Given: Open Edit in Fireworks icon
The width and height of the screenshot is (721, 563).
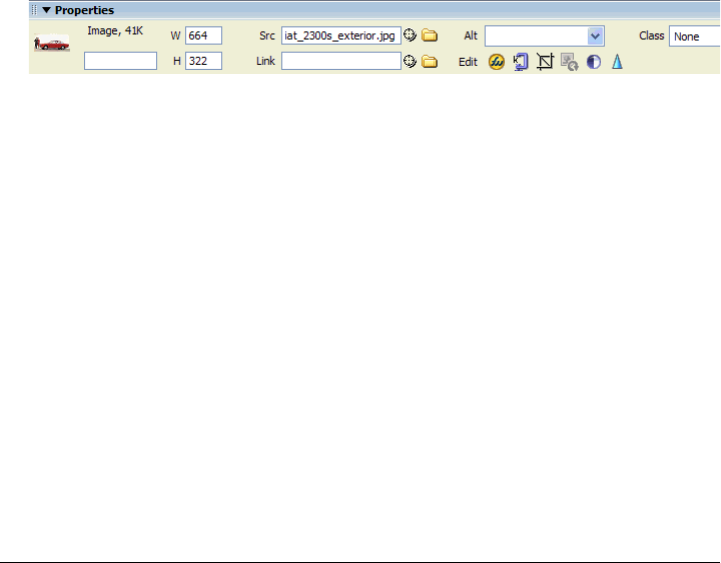Looking at the screenshot, I should [x=496, y=62].
